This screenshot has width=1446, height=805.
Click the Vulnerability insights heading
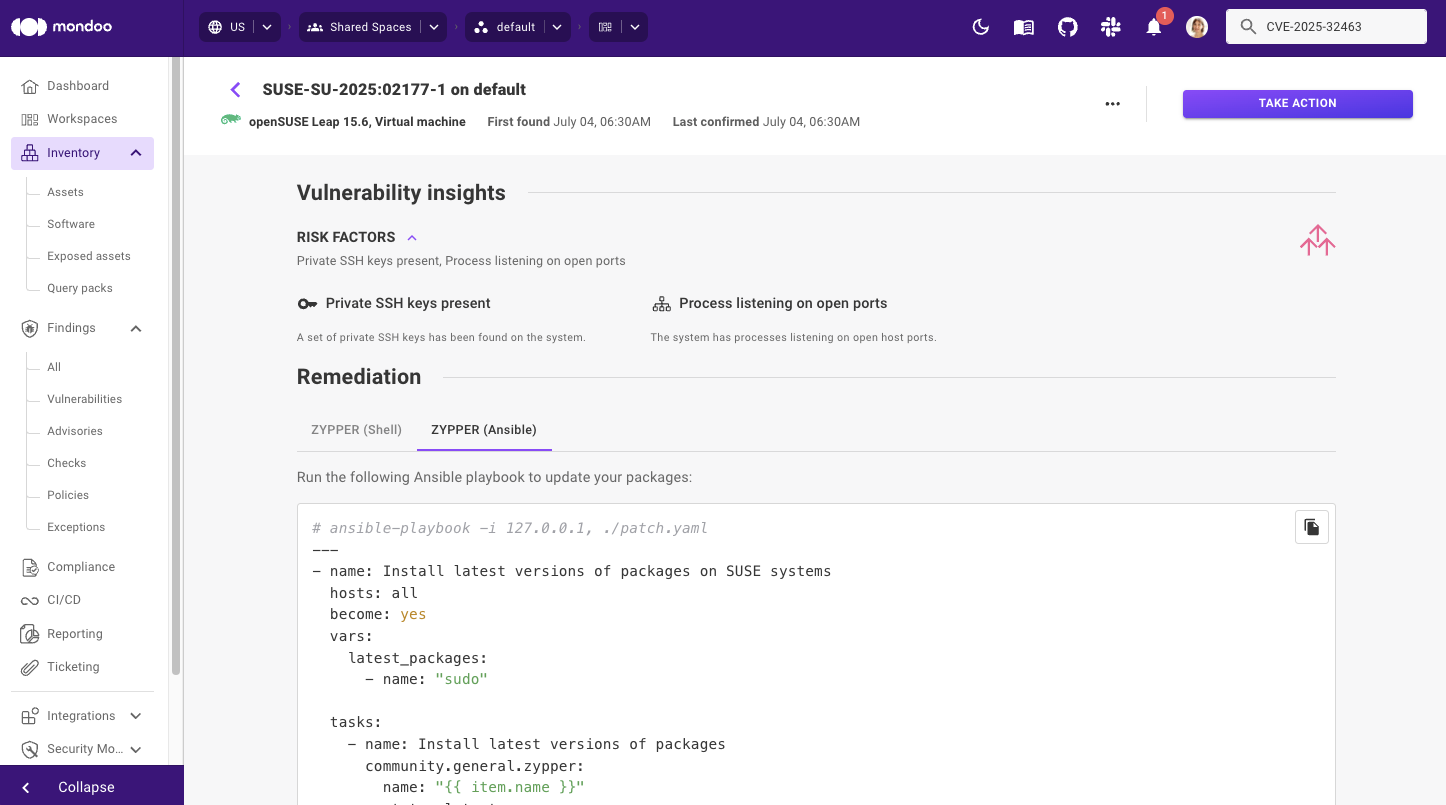click(x=401, y=193)
